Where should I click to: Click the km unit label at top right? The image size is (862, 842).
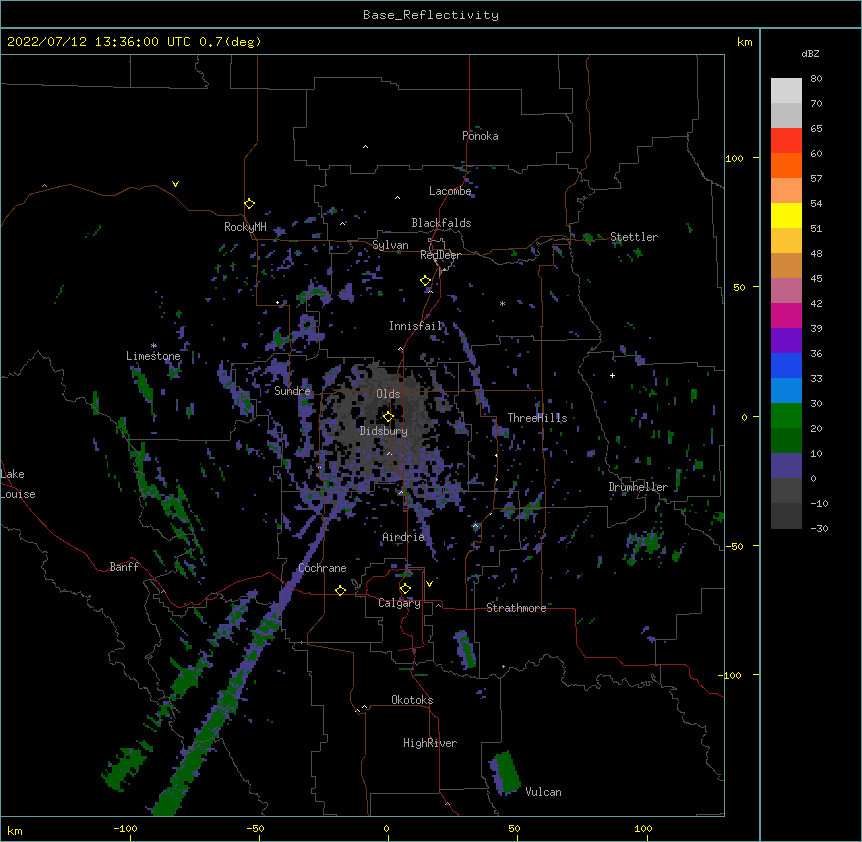[x=745, y=42]
